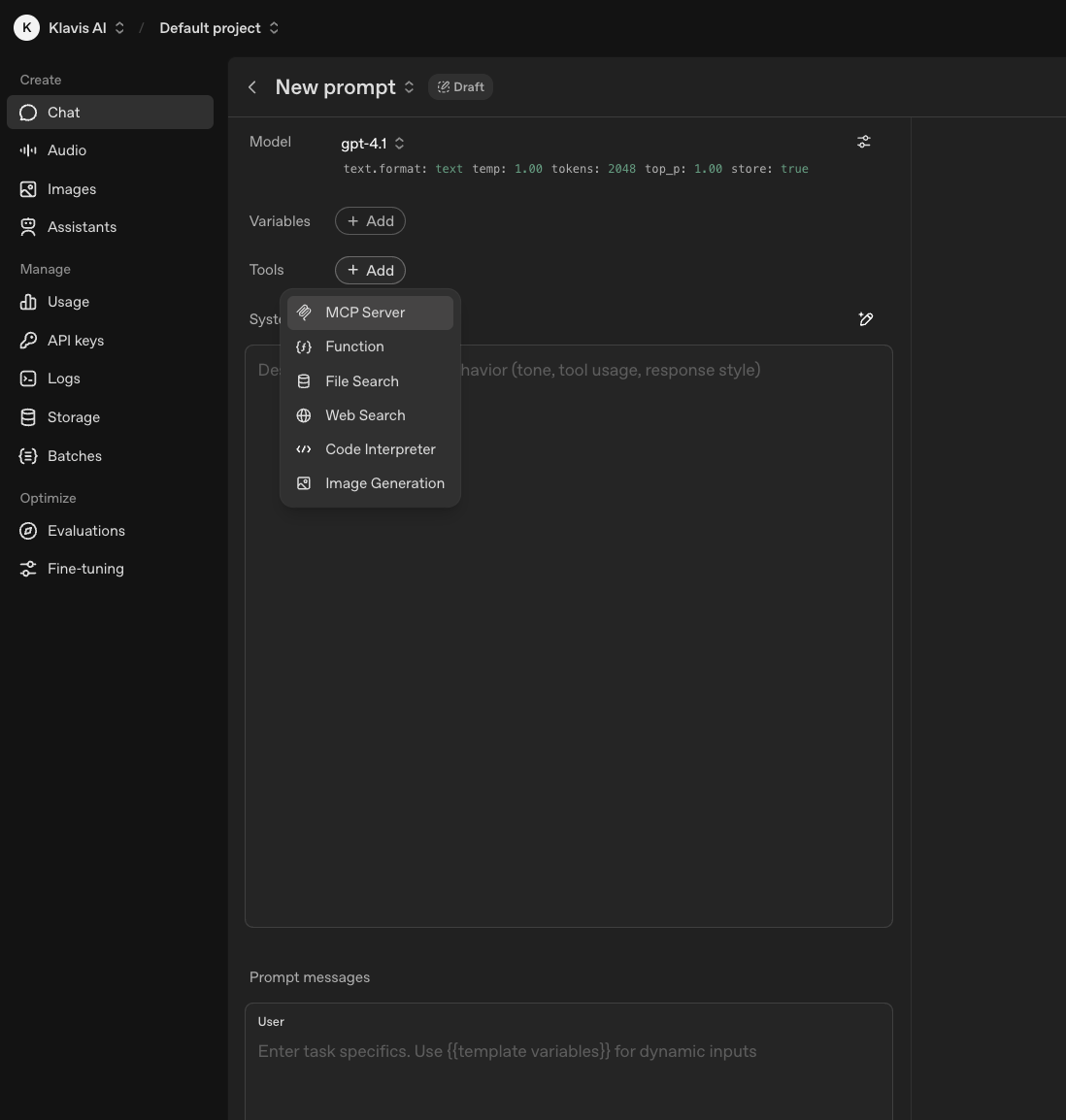Navigate to Assistants page

[x=110, y=227]
